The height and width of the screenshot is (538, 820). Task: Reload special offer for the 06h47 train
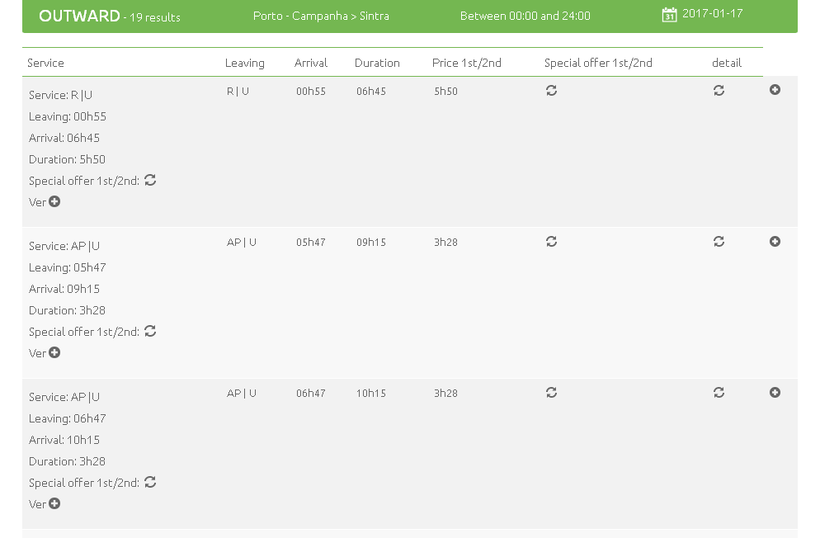[x=718, y=393]
